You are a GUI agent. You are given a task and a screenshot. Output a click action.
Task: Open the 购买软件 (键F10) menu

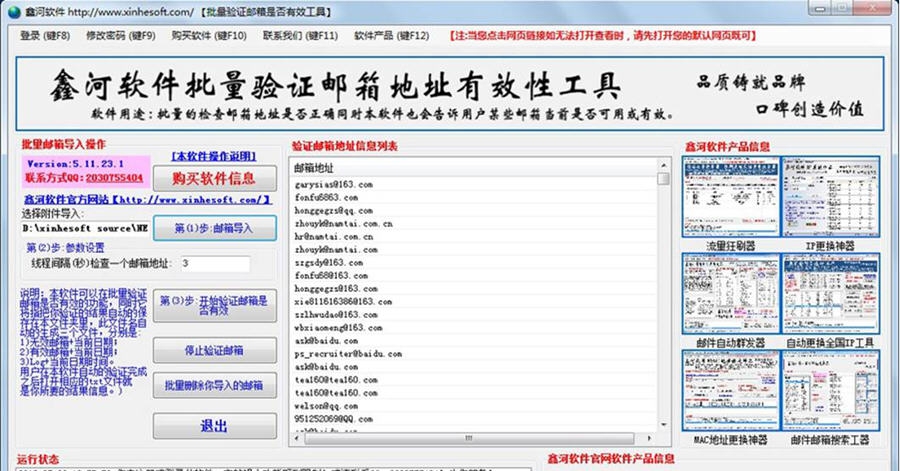(209, 36)
